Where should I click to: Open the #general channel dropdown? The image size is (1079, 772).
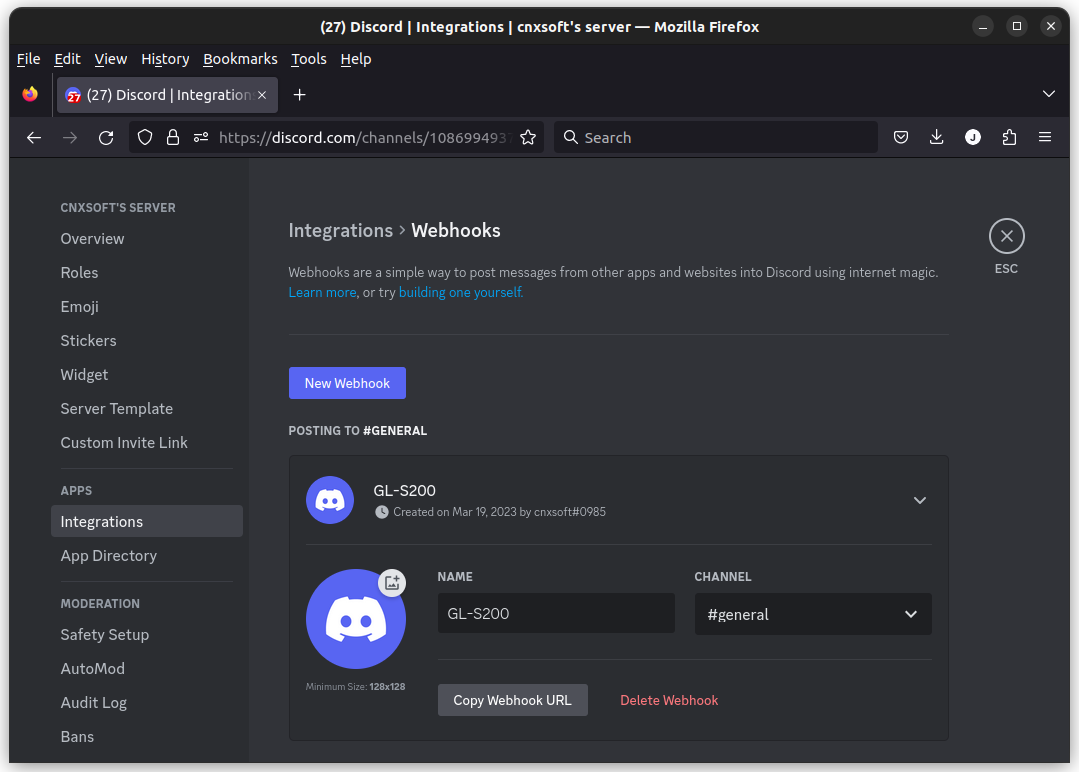813,614
